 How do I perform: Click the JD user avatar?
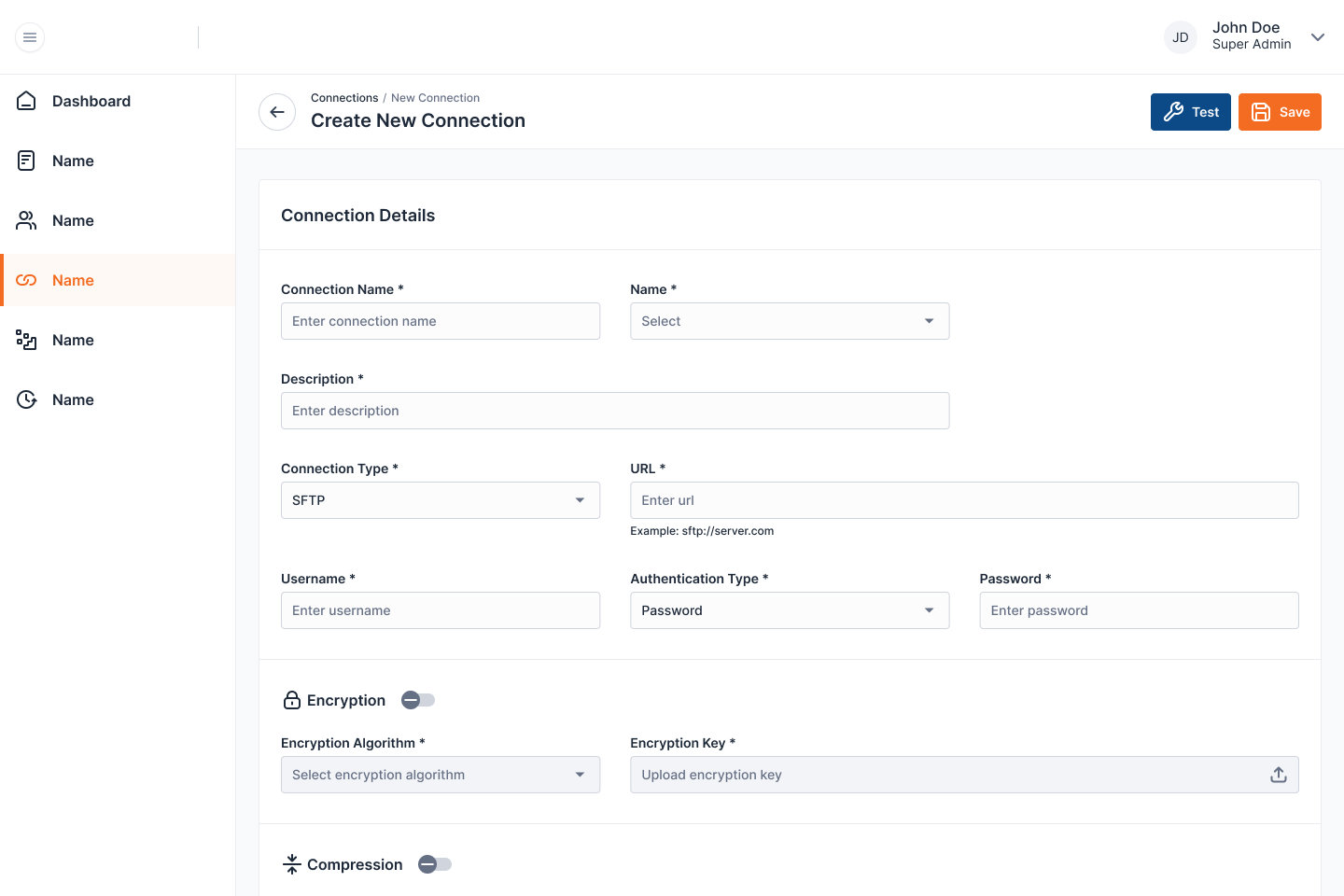pyautogui.click(x=1181, y=37)
